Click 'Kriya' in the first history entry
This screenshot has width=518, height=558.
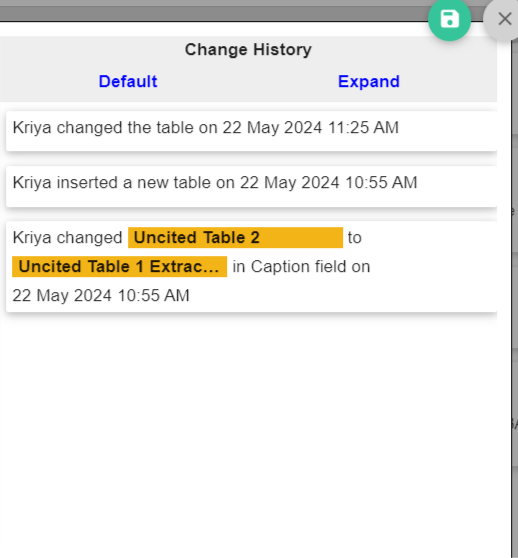click(32, 127)
